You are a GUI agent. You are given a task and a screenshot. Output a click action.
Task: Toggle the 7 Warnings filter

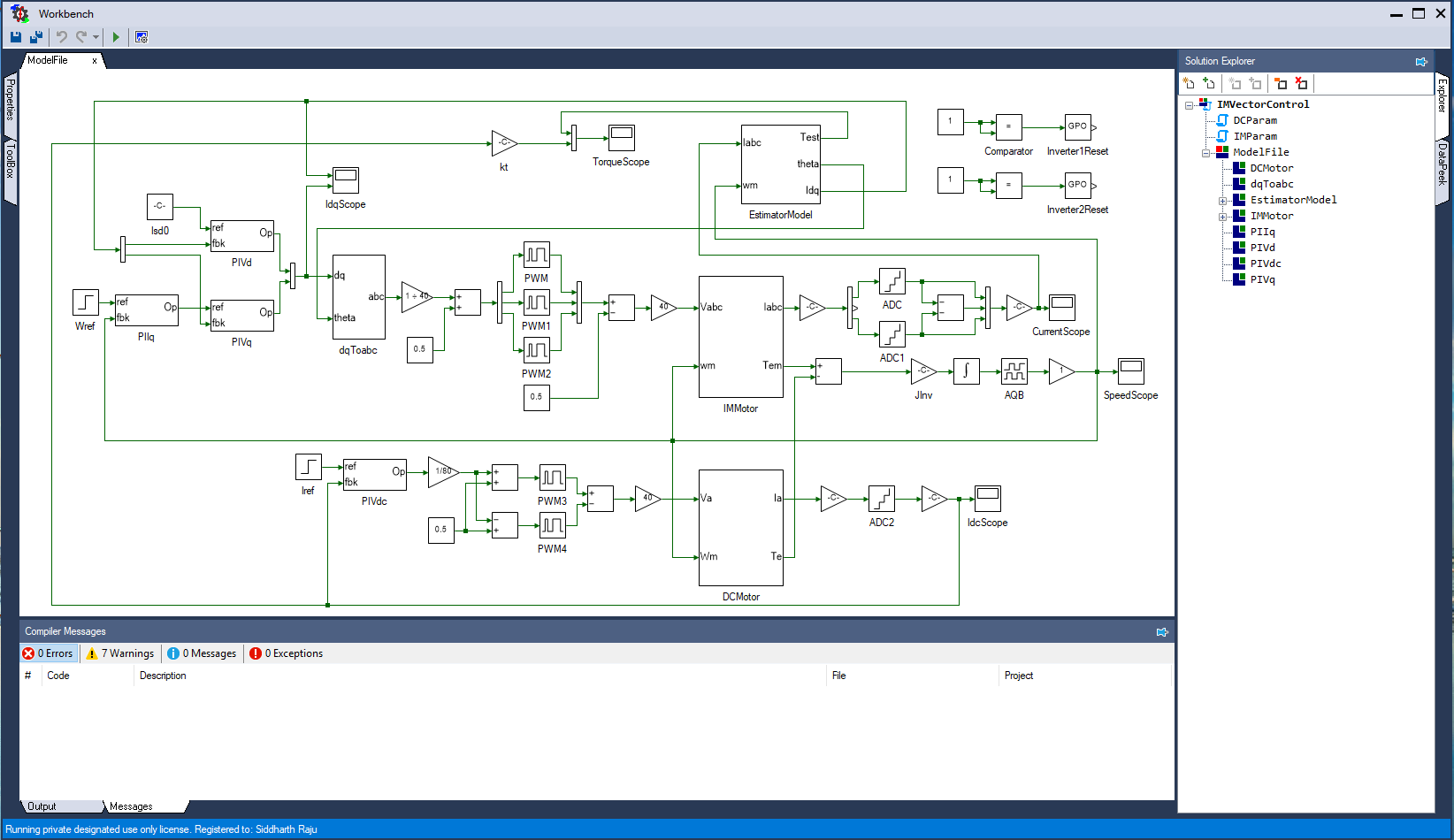click(x=120, y=653)
